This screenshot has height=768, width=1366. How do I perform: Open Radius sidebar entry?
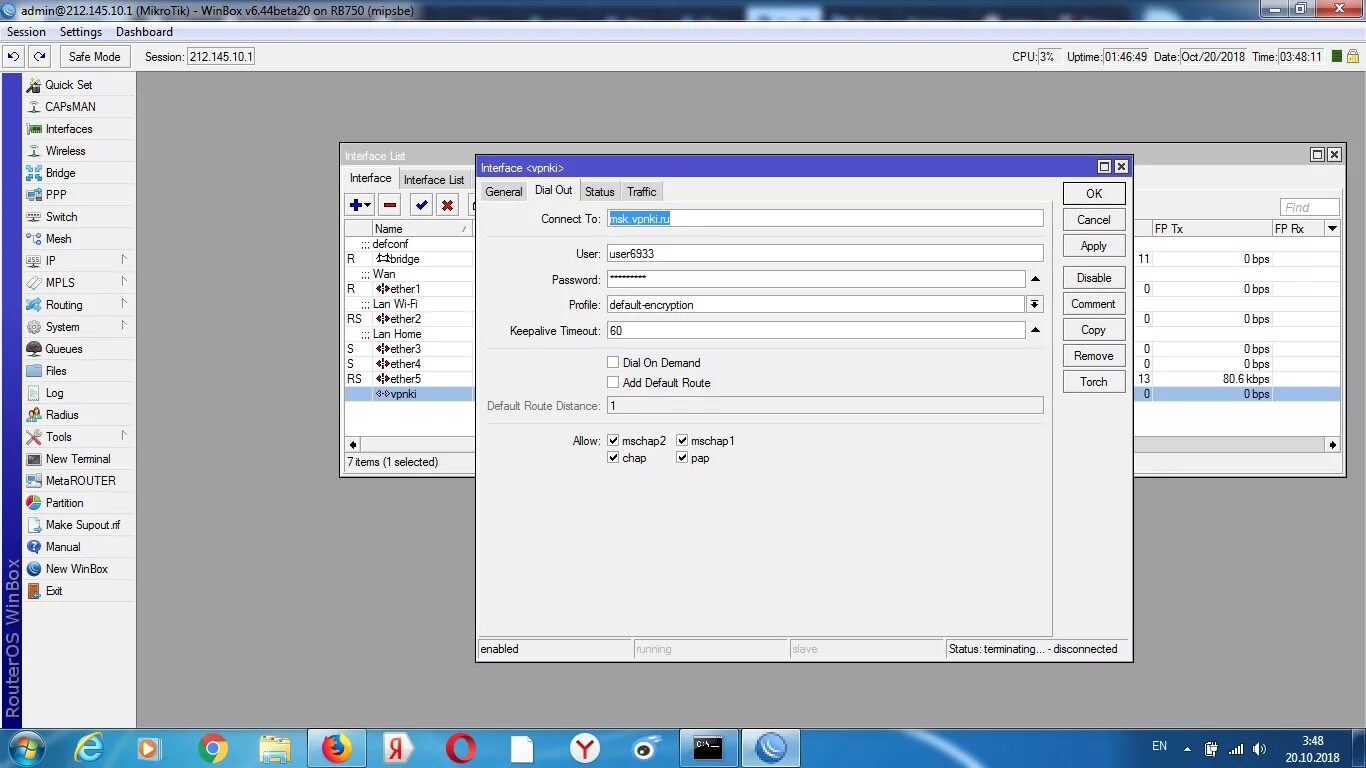pos(62,415)
